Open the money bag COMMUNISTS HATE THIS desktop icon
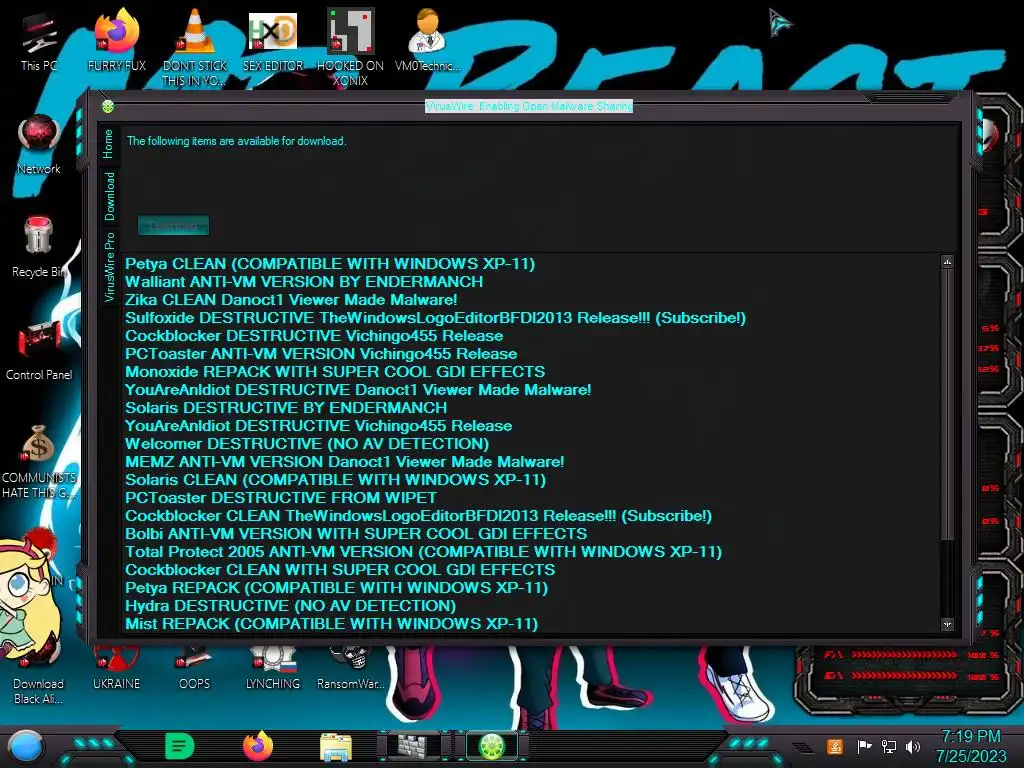 (x=39, y=461)
